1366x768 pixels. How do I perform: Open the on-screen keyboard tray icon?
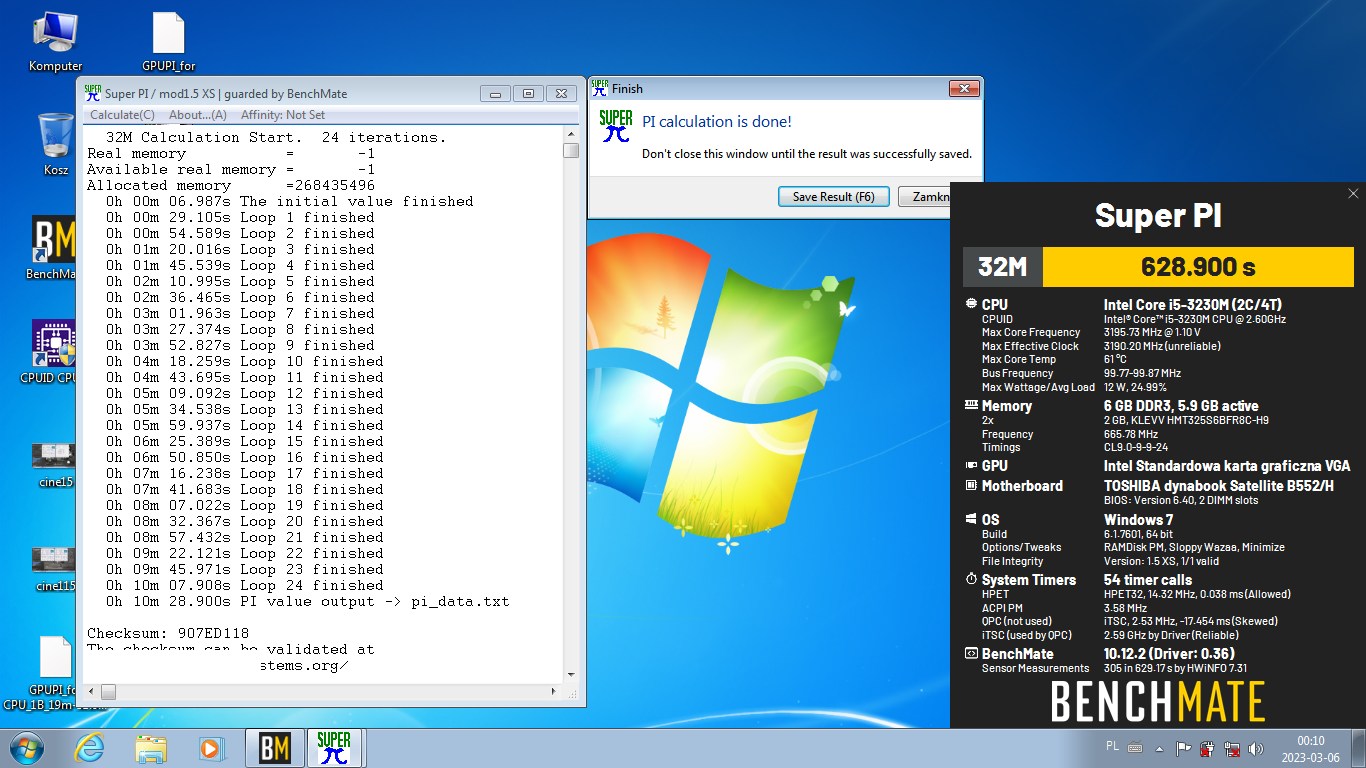[1135, 747]
